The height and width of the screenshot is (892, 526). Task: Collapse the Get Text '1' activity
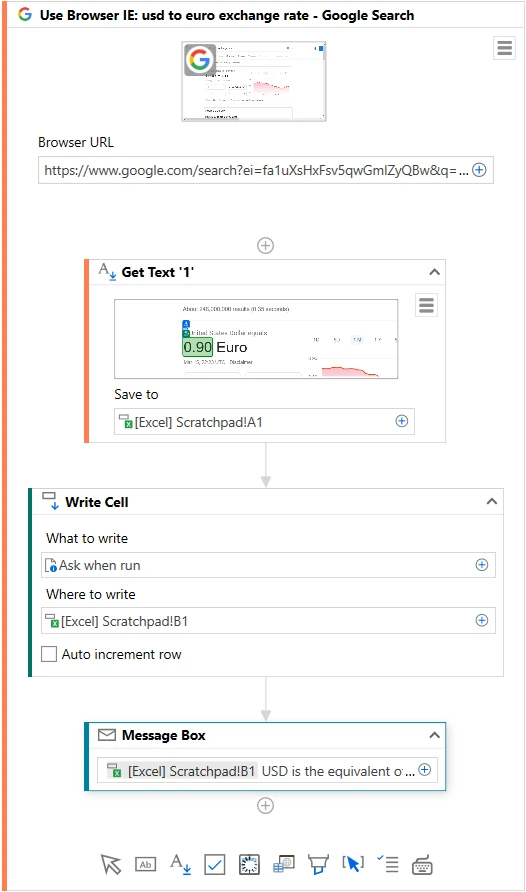434,272
